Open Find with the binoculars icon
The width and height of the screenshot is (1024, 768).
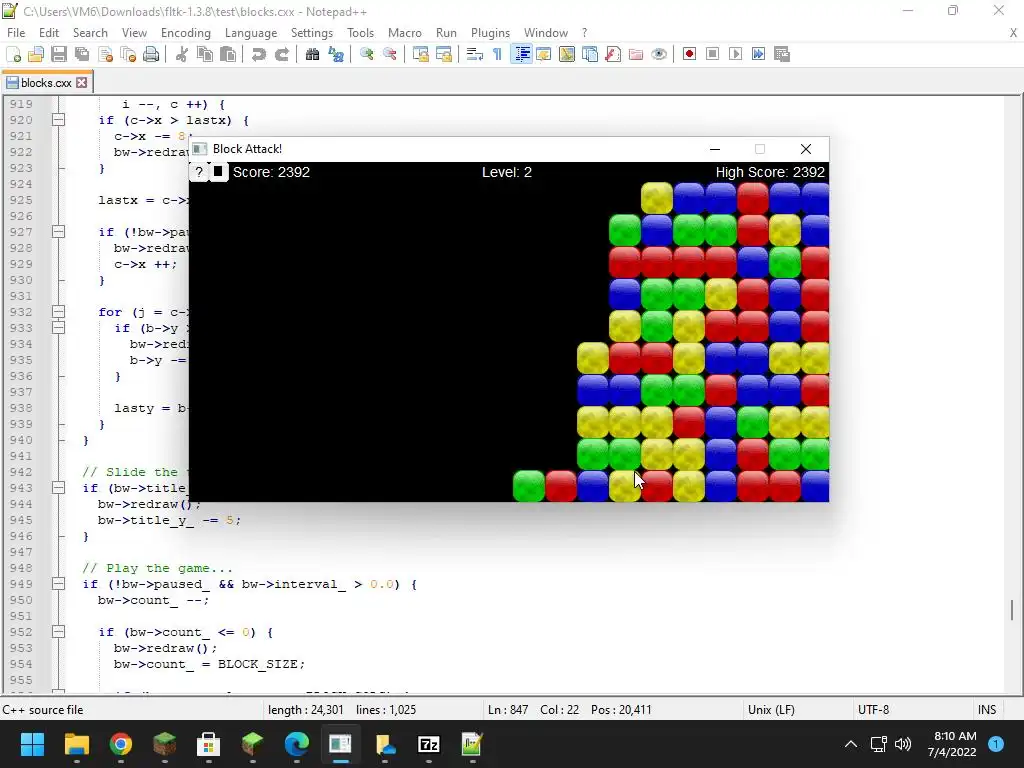pyautogui.click(x=312, y=54)
